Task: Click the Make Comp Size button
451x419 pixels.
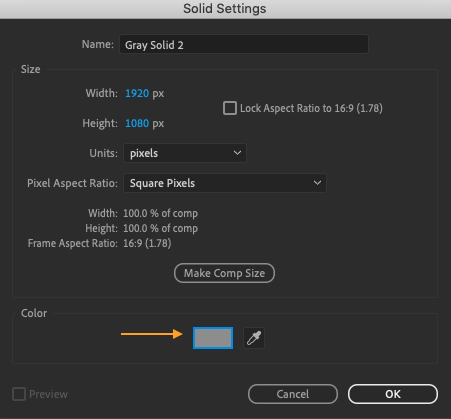Action: 224,273
